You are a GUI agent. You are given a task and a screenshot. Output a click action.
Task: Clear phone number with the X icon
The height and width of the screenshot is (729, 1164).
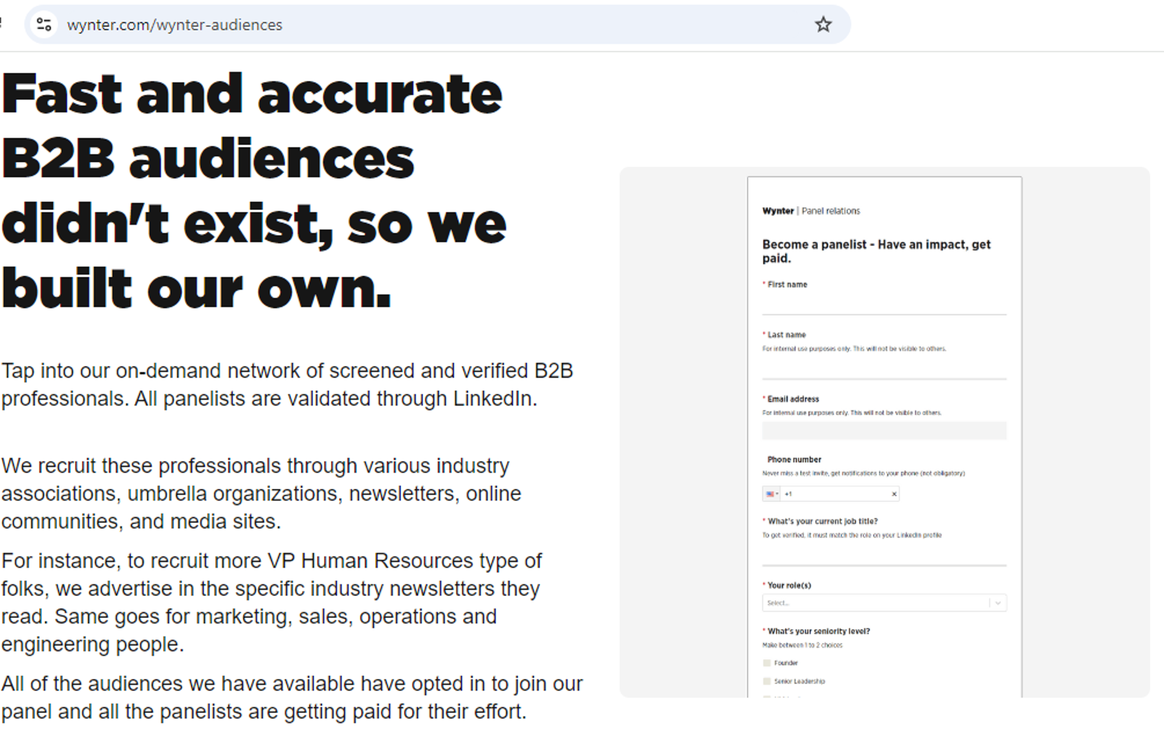(894, 494)
